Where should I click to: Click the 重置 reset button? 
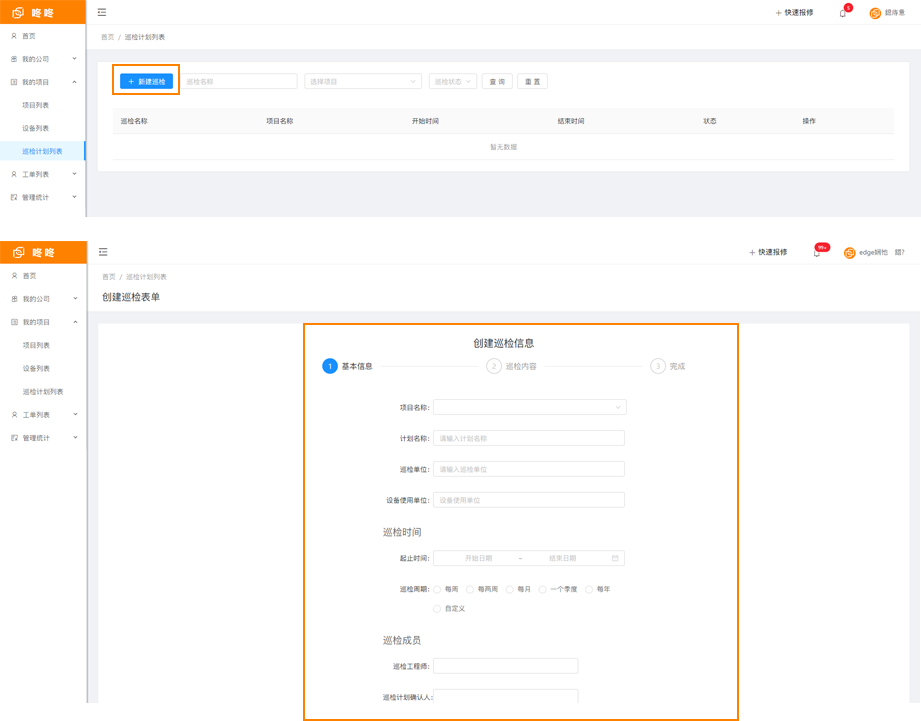pos(532,82)
